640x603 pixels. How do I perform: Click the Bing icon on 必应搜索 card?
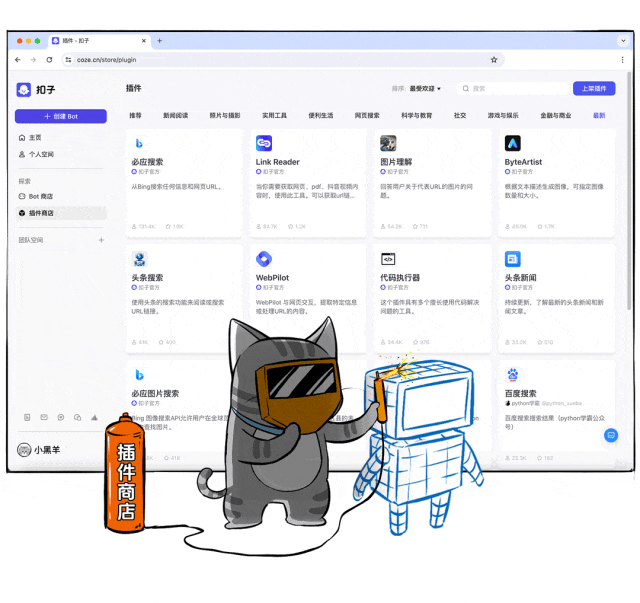(x=139, y=143)
